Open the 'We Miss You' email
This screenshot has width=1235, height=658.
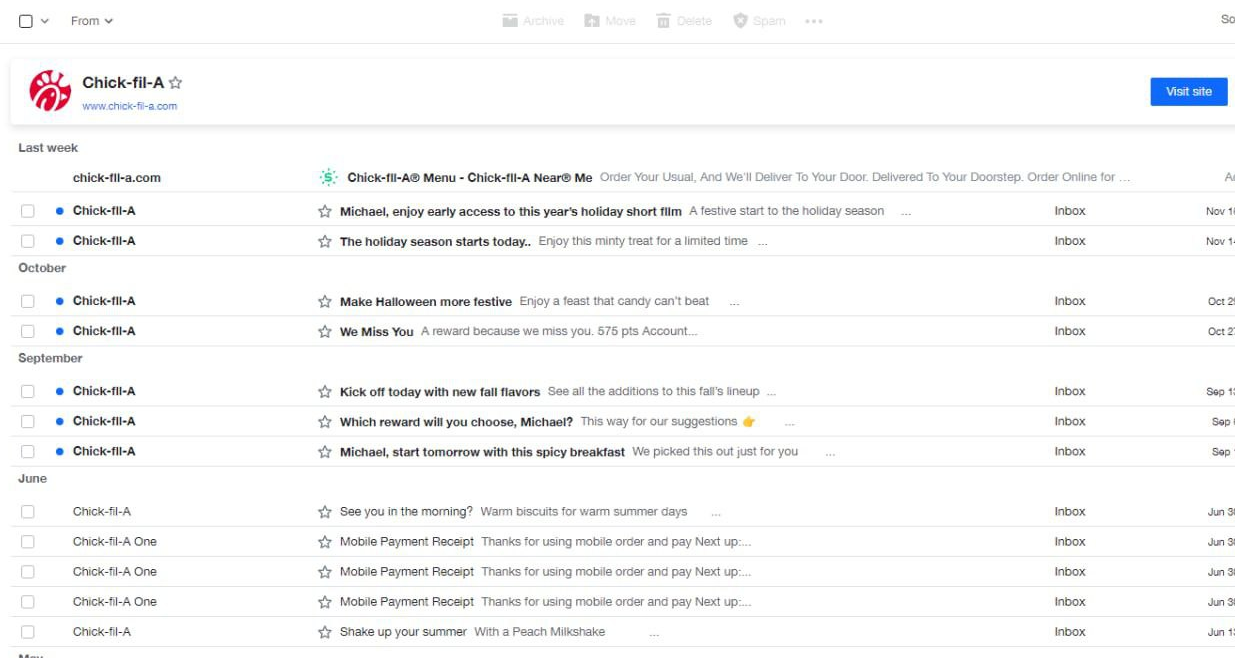(377, 331)
